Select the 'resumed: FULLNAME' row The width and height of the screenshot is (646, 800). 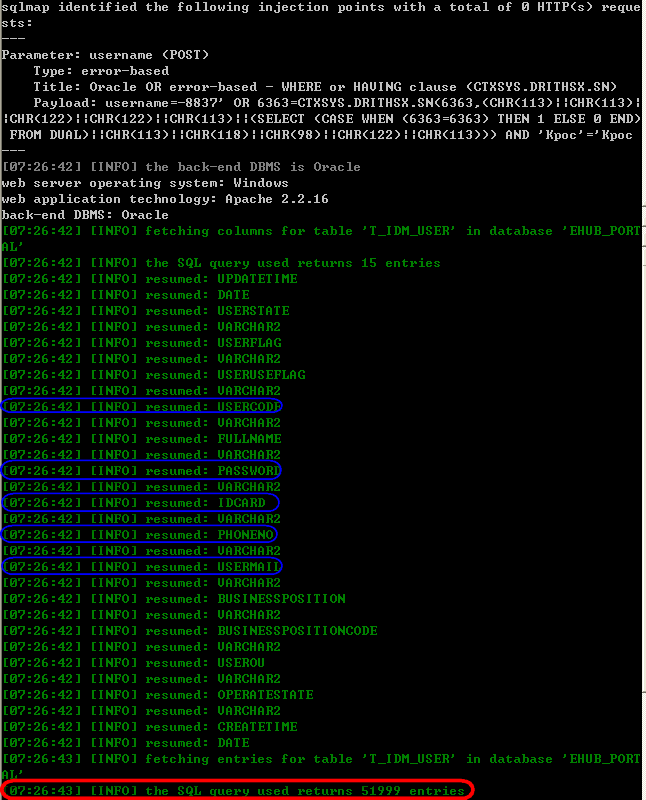141,439
